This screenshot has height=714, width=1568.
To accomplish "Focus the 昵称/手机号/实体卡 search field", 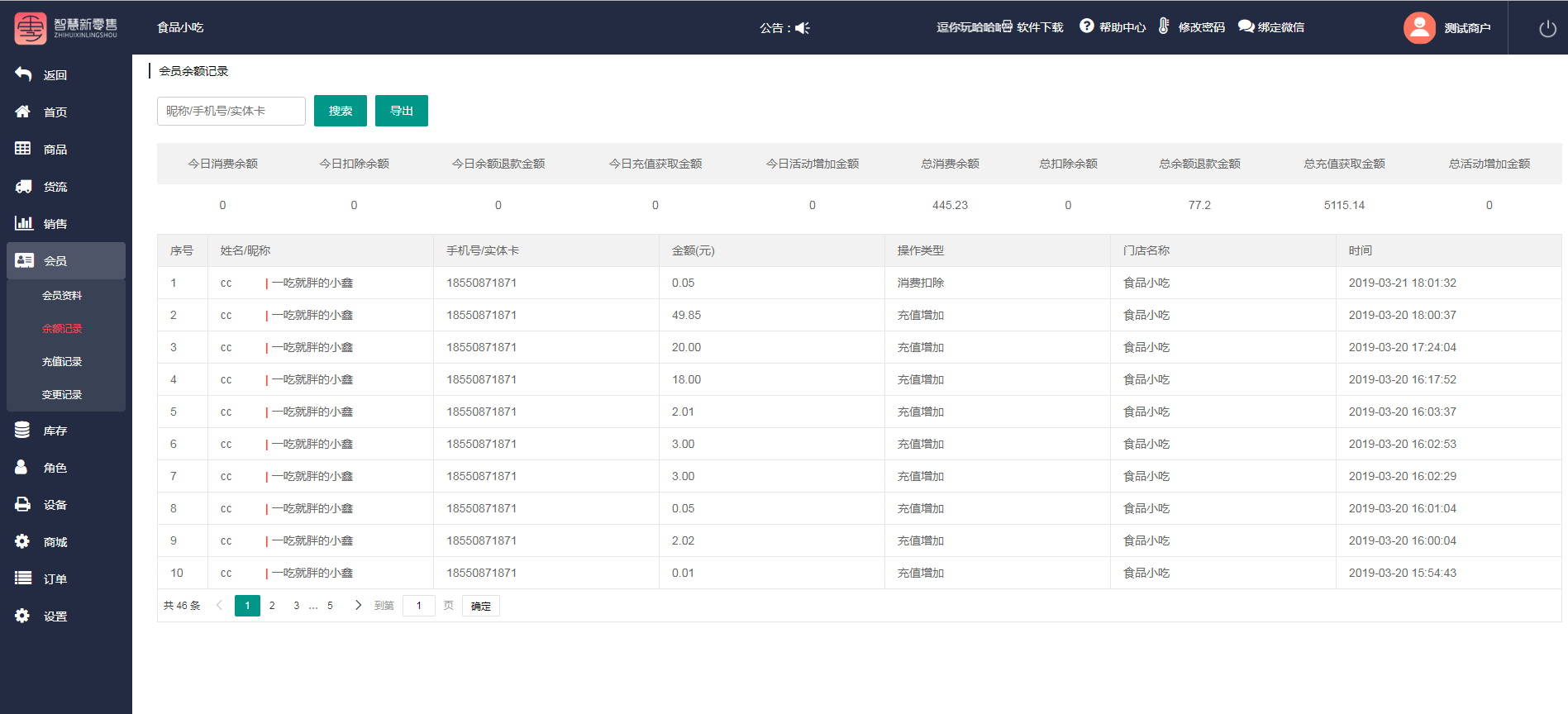I will coord(231,111).
